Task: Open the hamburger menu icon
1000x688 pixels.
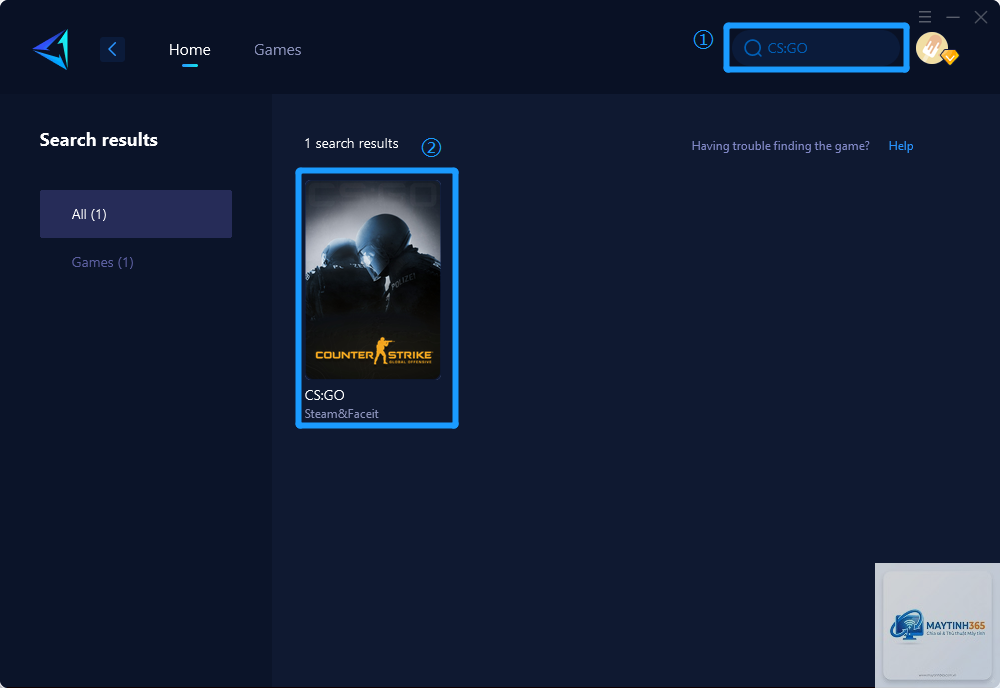Action: [x=925, y=17]
